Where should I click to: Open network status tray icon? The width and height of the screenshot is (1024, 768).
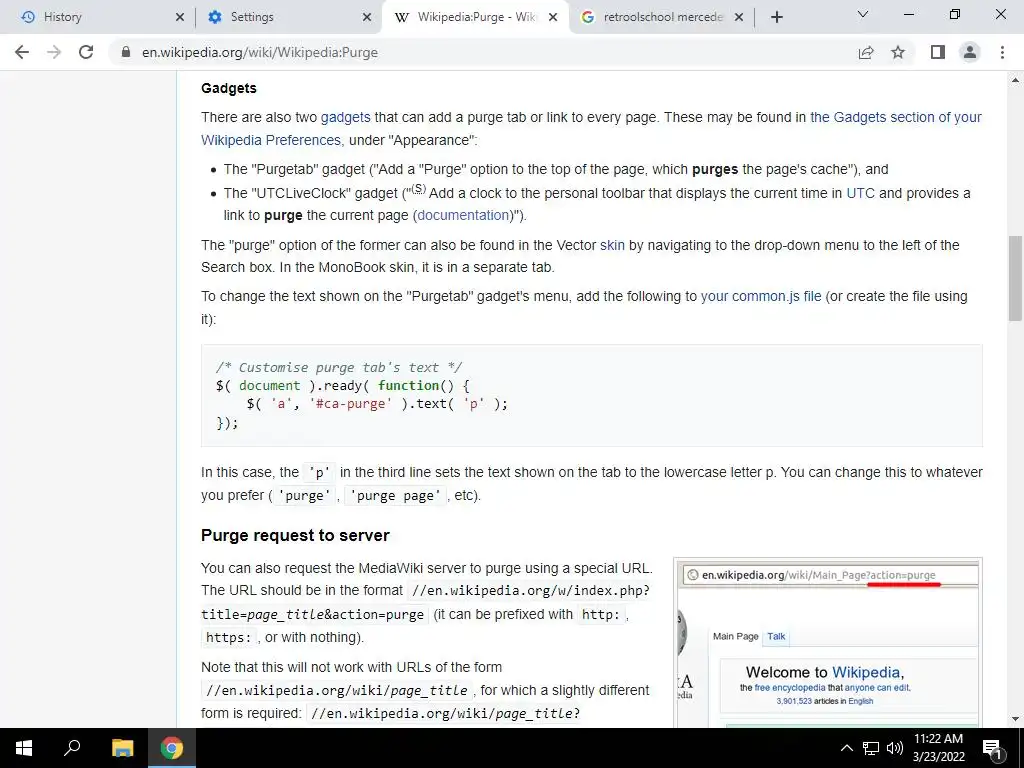pyautogui.click(x=871, y=748)
